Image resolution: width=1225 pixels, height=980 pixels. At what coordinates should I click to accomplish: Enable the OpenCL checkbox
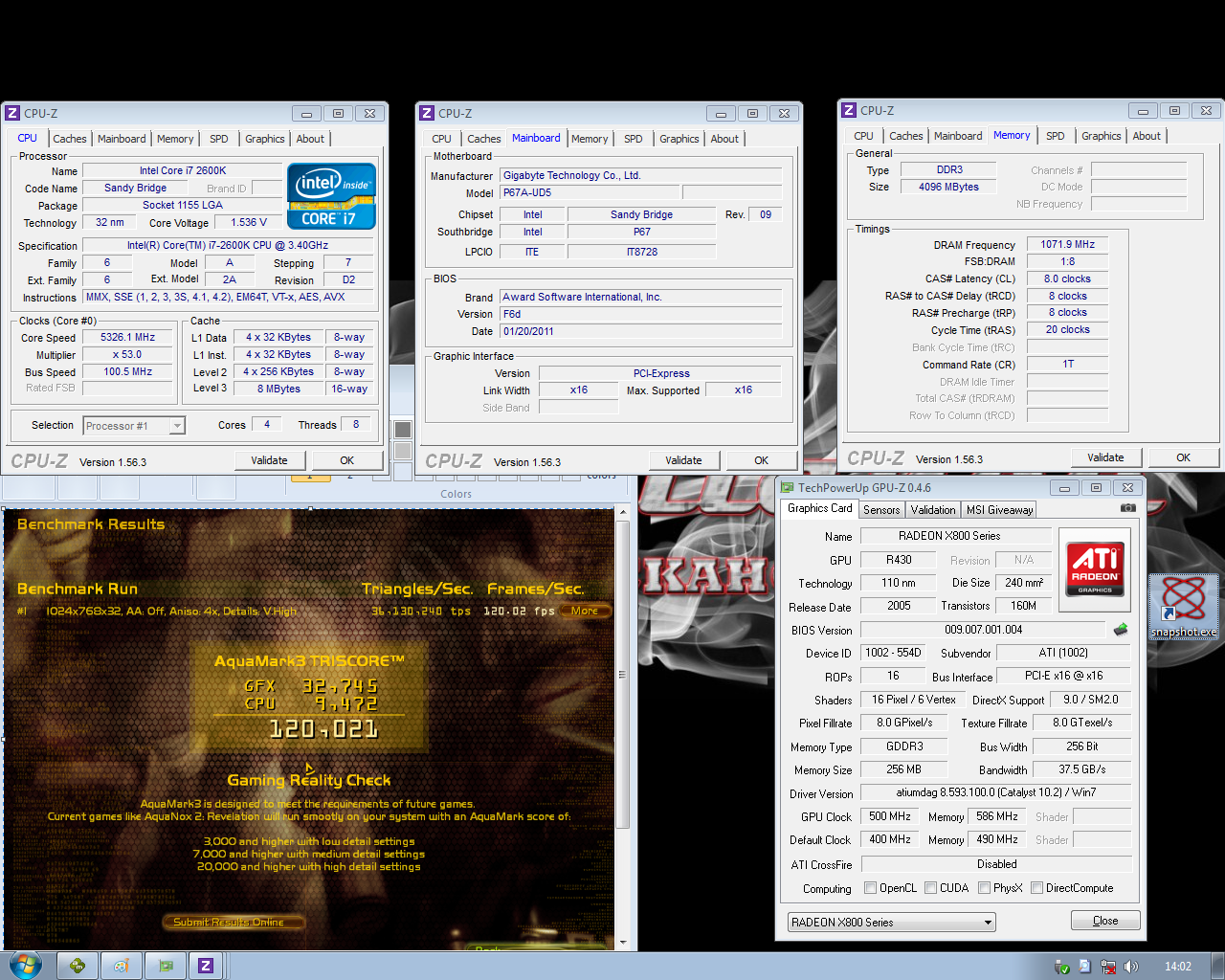coord(870,887)
